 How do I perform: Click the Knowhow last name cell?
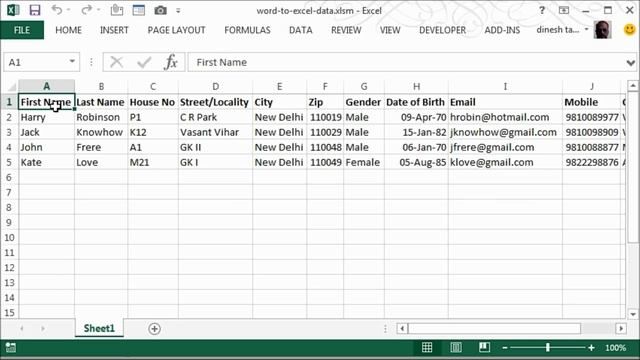click(101, 132)
